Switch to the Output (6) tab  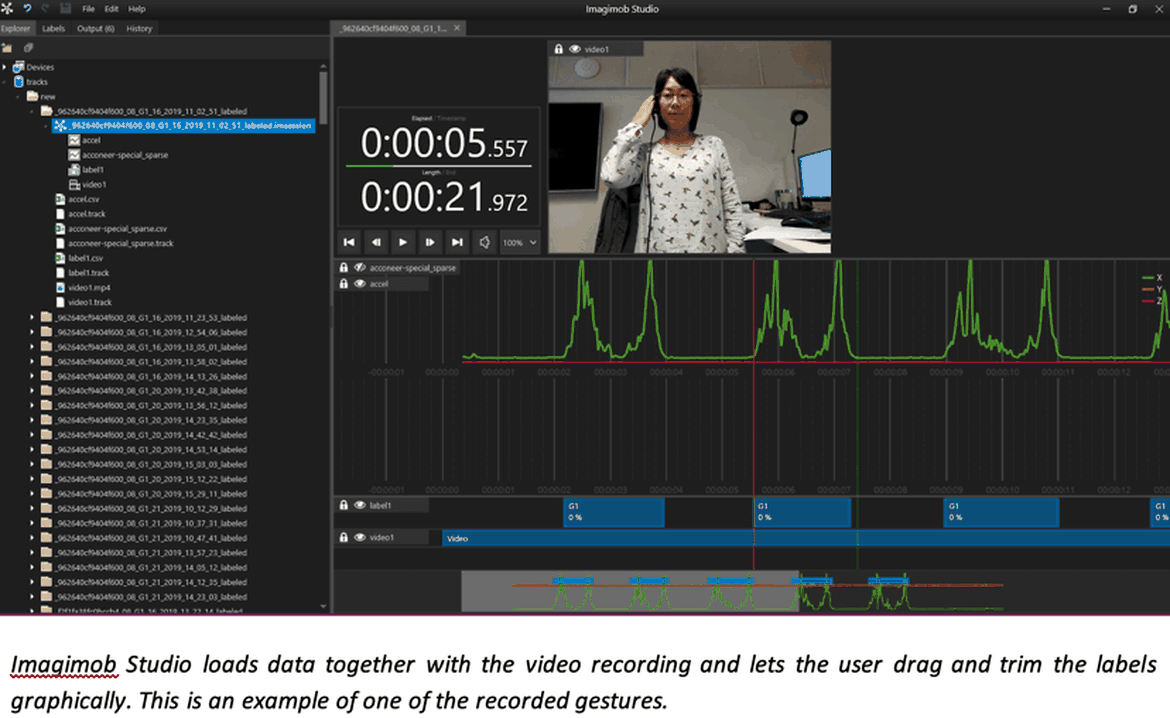(x=96, y=28)
